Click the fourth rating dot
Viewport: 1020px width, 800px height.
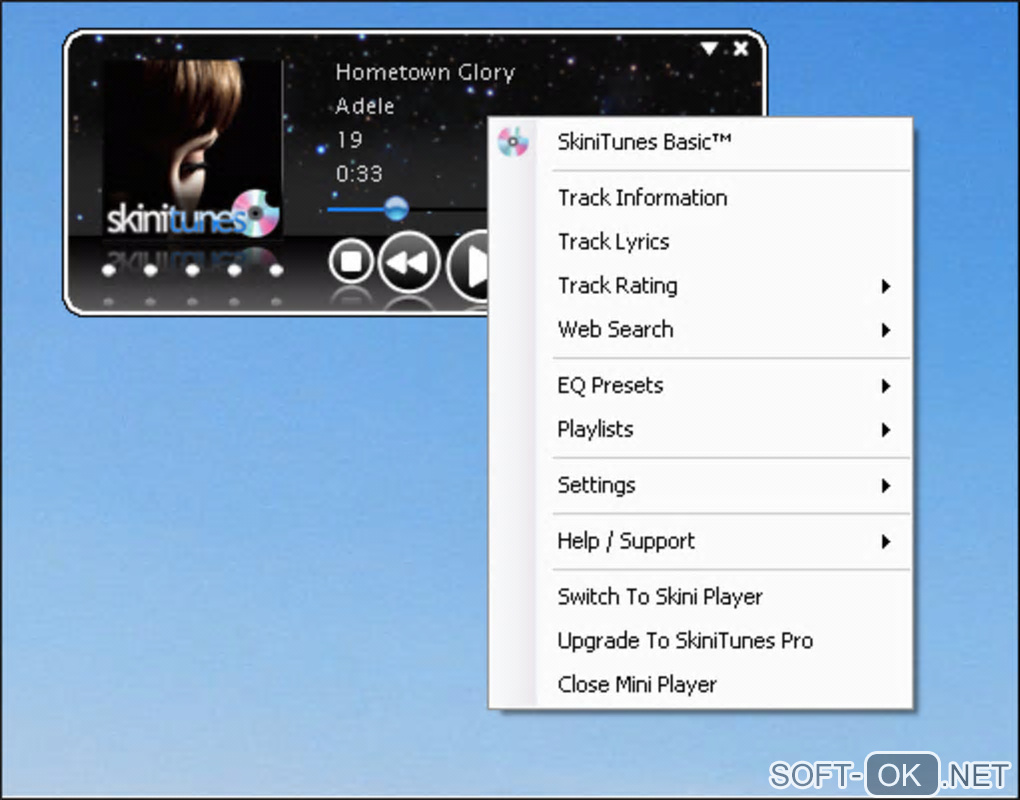pos(234,270)
